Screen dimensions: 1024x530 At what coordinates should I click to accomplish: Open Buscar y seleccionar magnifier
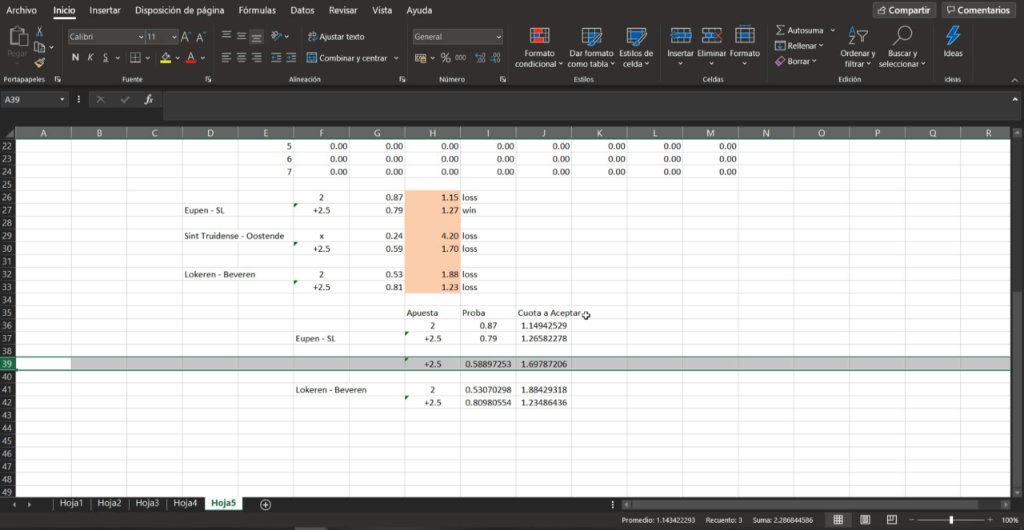coord(902,47)
